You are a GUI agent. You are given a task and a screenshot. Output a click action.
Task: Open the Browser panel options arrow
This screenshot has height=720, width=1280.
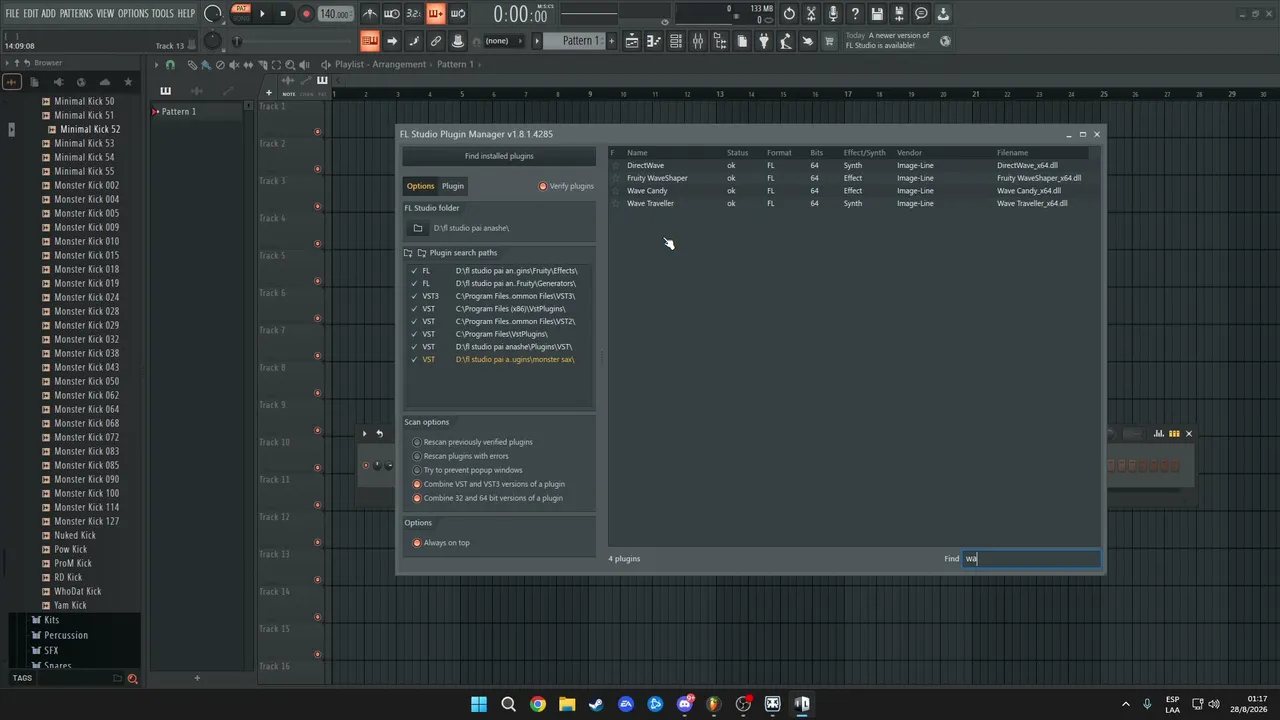point(7,63)
